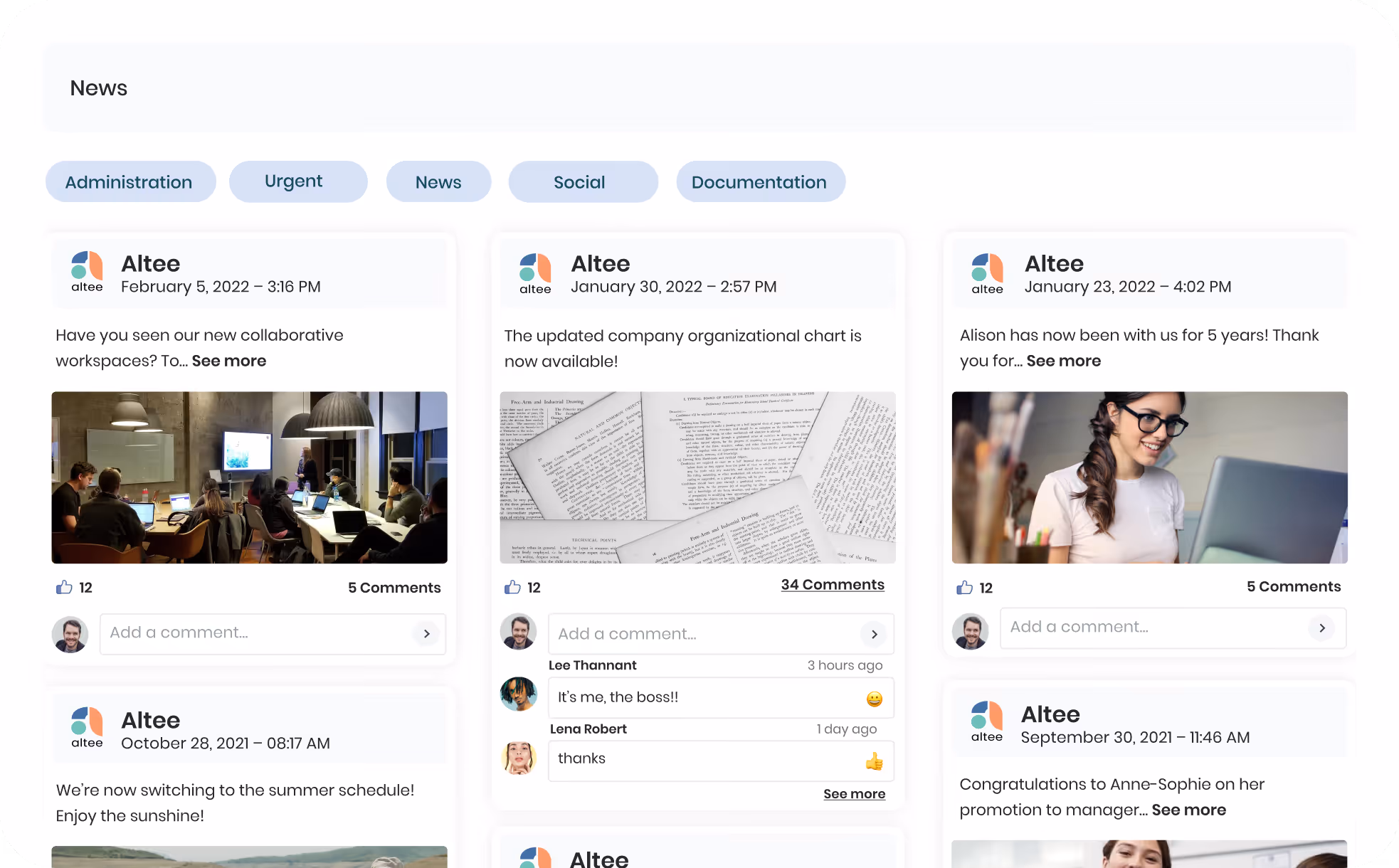This screenshot has width=1399, height=868.
Task: Click Altee logo on January 30 post
Action: 535,274
